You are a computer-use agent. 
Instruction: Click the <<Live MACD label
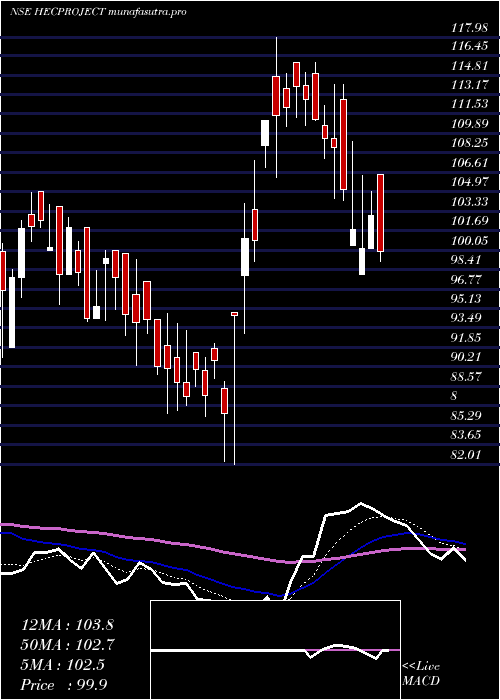(x=421, y=674)
